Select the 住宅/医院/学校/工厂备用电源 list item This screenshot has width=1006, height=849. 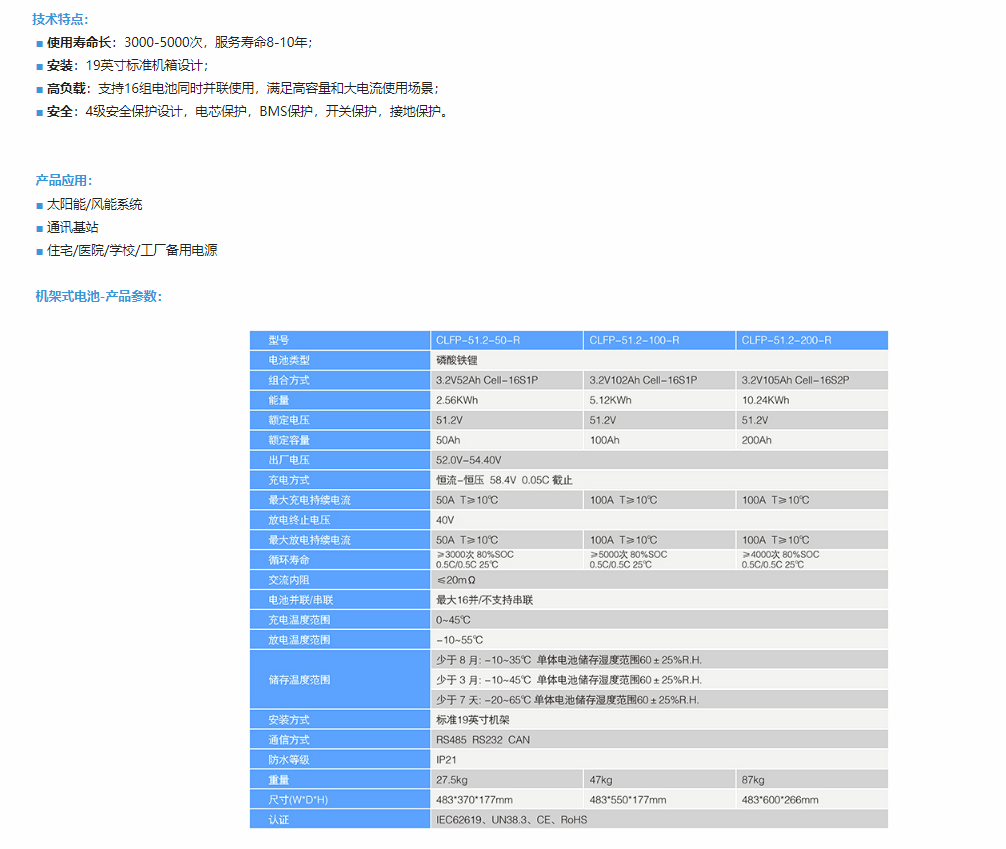pyautogui.click(x=132, y=250)
